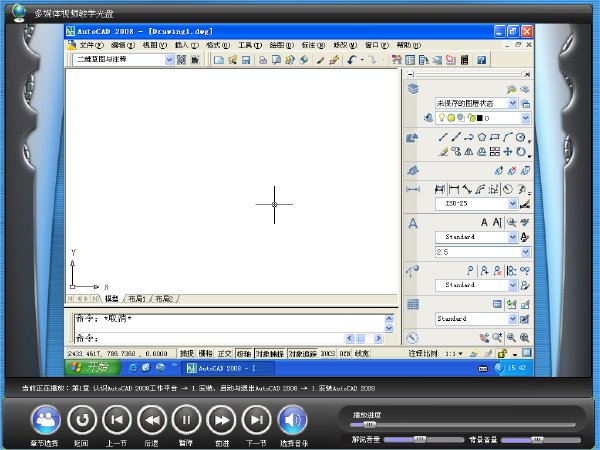Click the 命令 command line input

(210, 338)
